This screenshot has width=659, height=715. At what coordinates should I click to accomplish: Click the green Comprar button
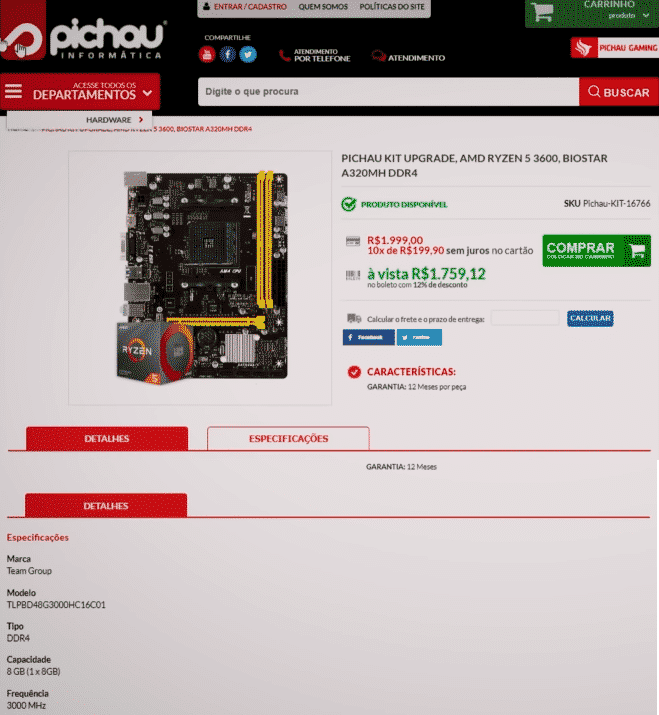(x=597, y=251)
